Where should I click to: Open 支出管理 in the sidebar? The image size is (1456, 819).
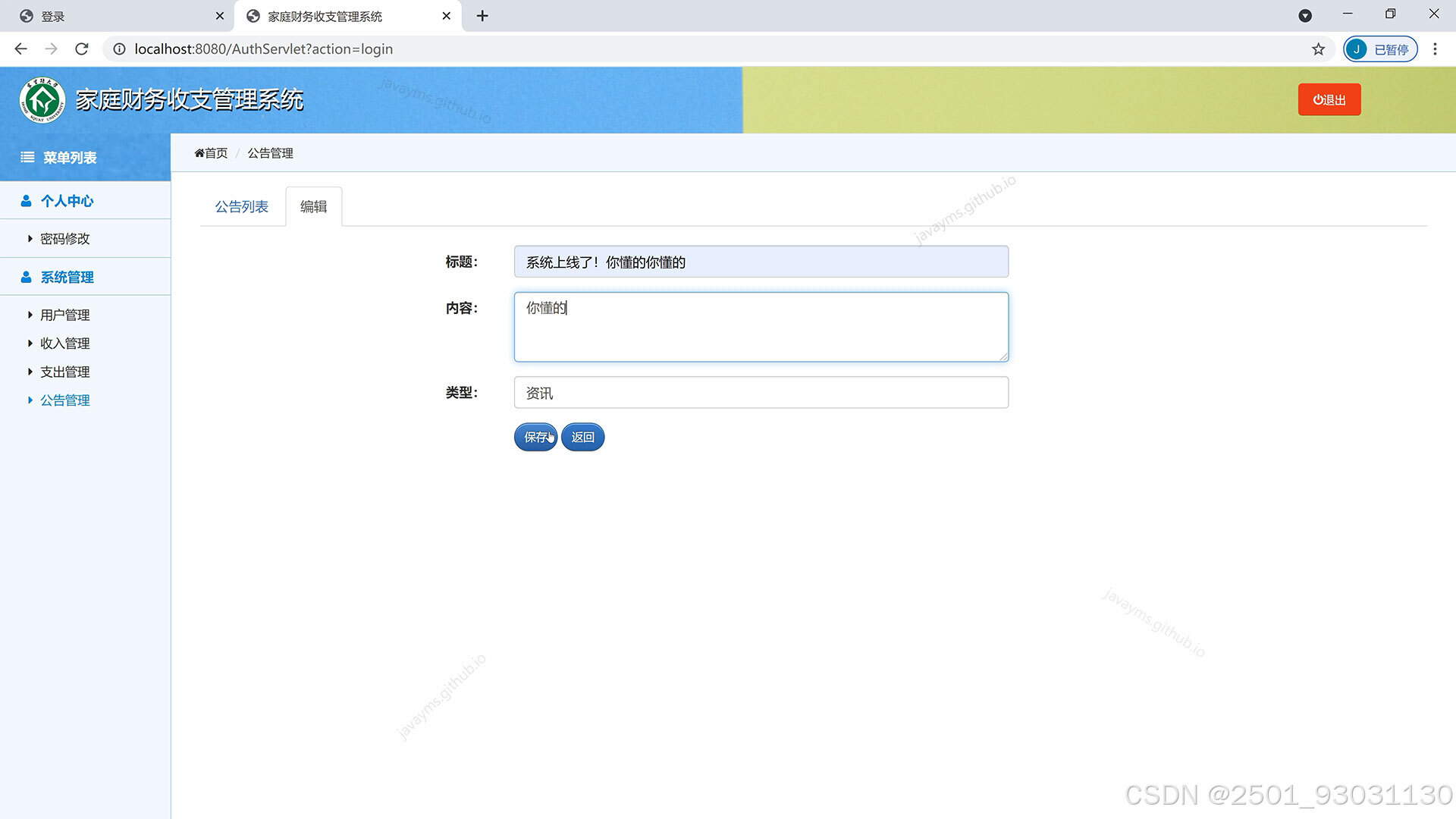[x=64, y=372]
